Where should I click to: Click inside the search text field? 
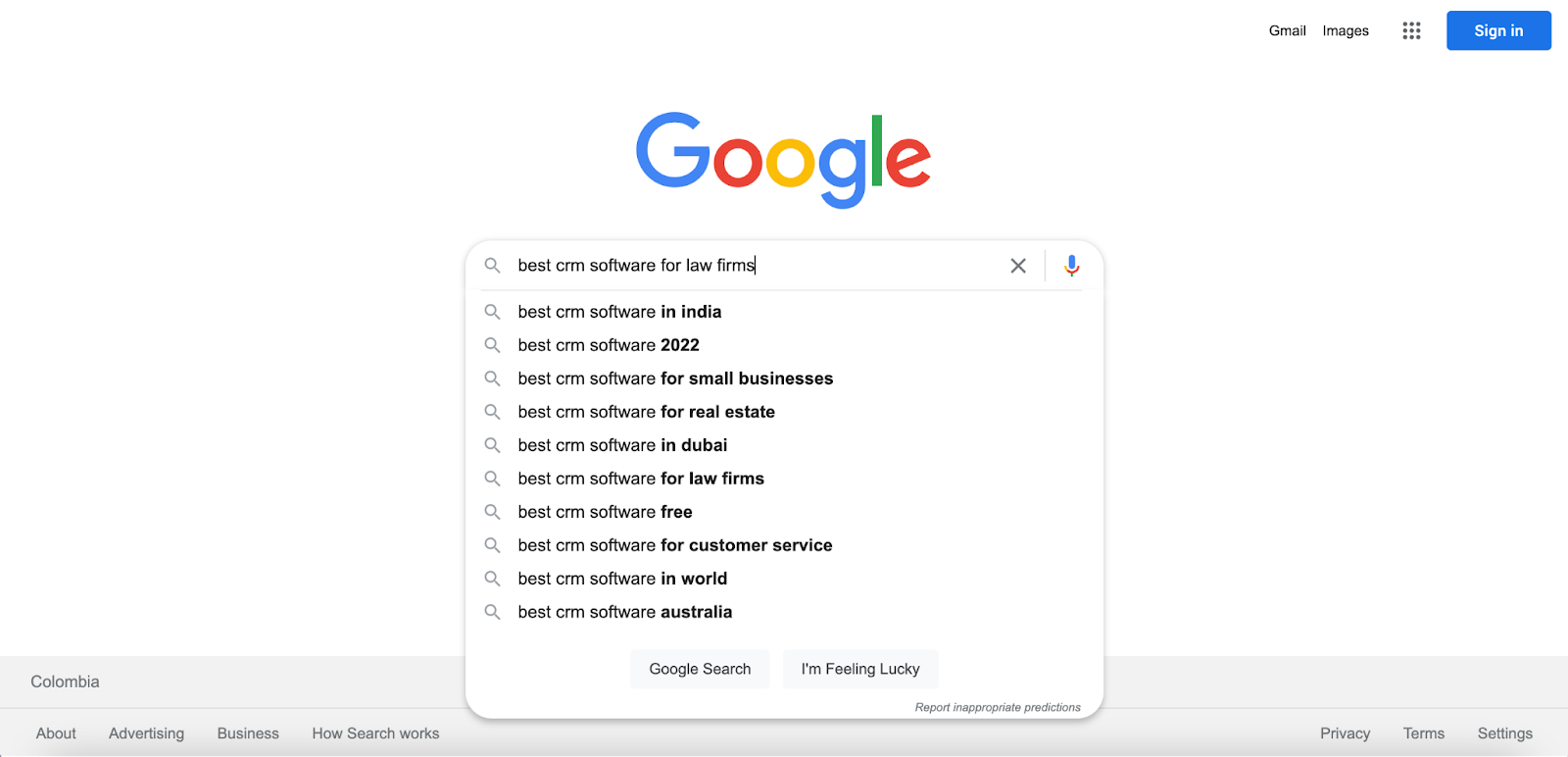tap(755, 266)
